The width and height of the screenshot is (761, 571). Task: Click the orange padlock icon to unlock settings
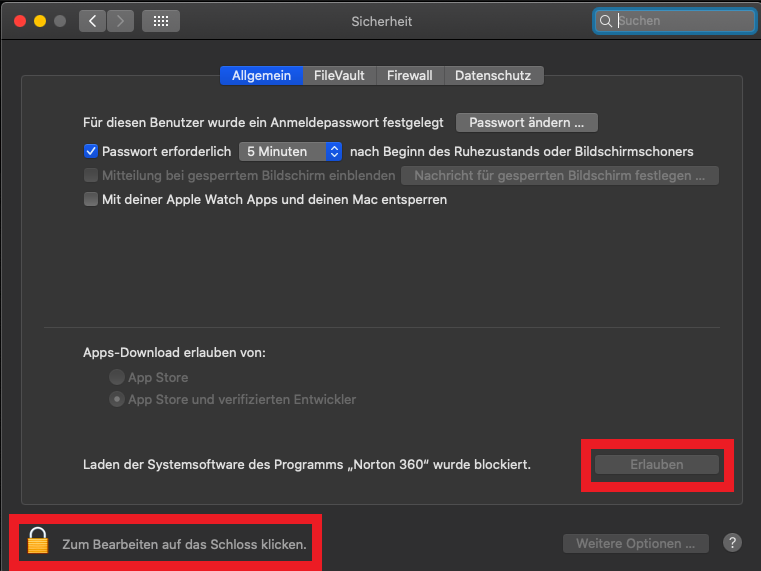click(x=38, y=540)
